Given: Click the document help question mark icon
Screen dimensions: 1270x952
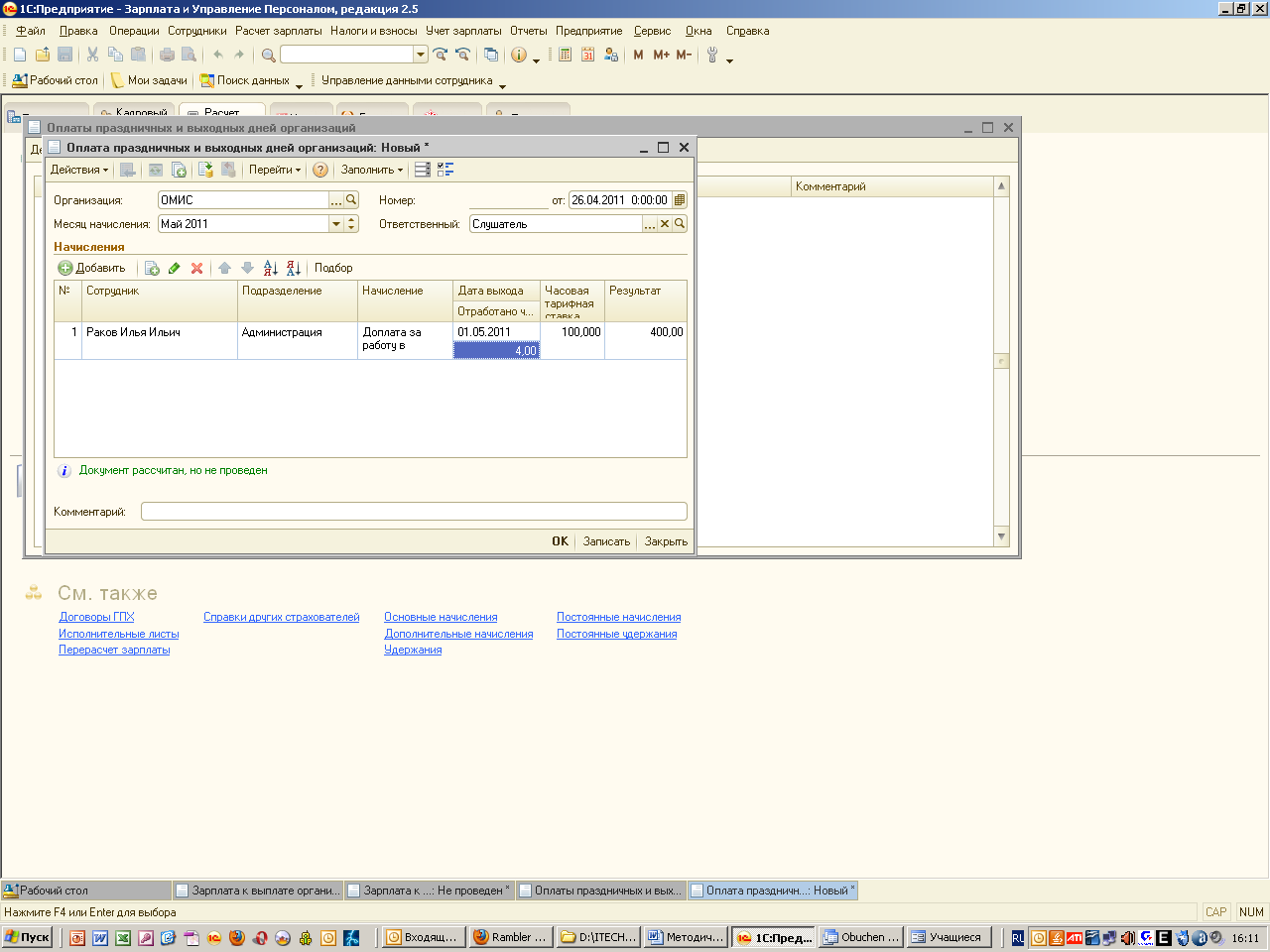Looking at the screenshot, I should coord(320,170).
